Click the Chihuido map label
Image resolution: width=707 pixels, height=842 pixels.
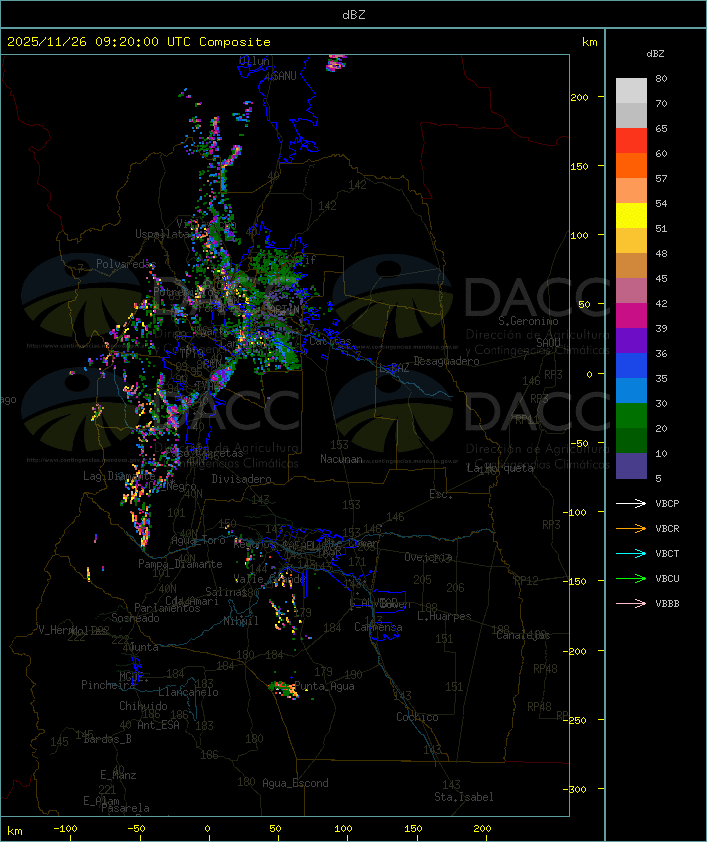pyautogui.click(x=143, y=706)
